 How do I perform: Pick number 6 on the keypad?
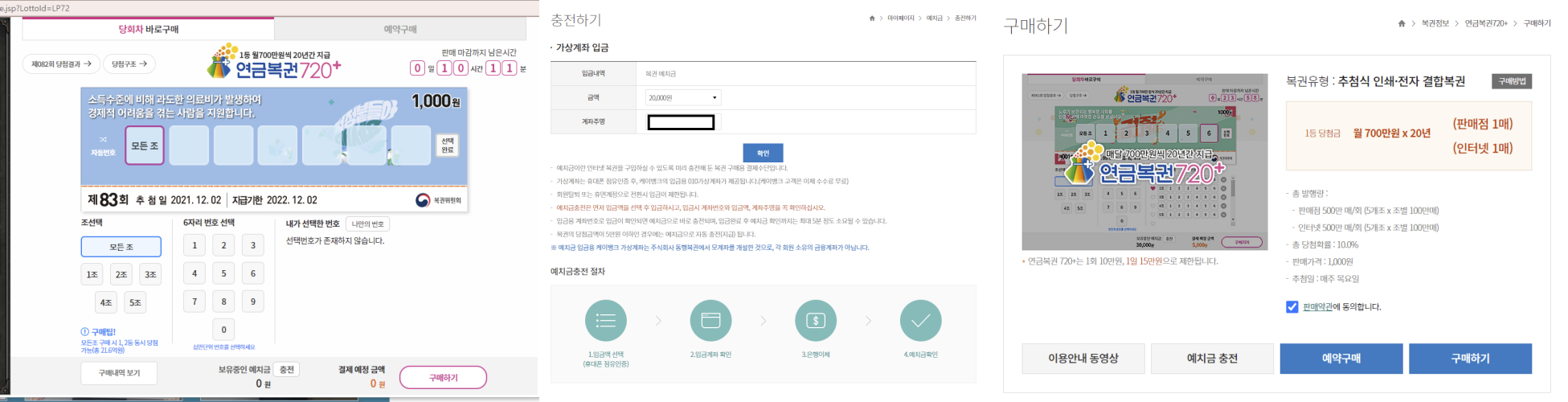click(x=253, y=273)
